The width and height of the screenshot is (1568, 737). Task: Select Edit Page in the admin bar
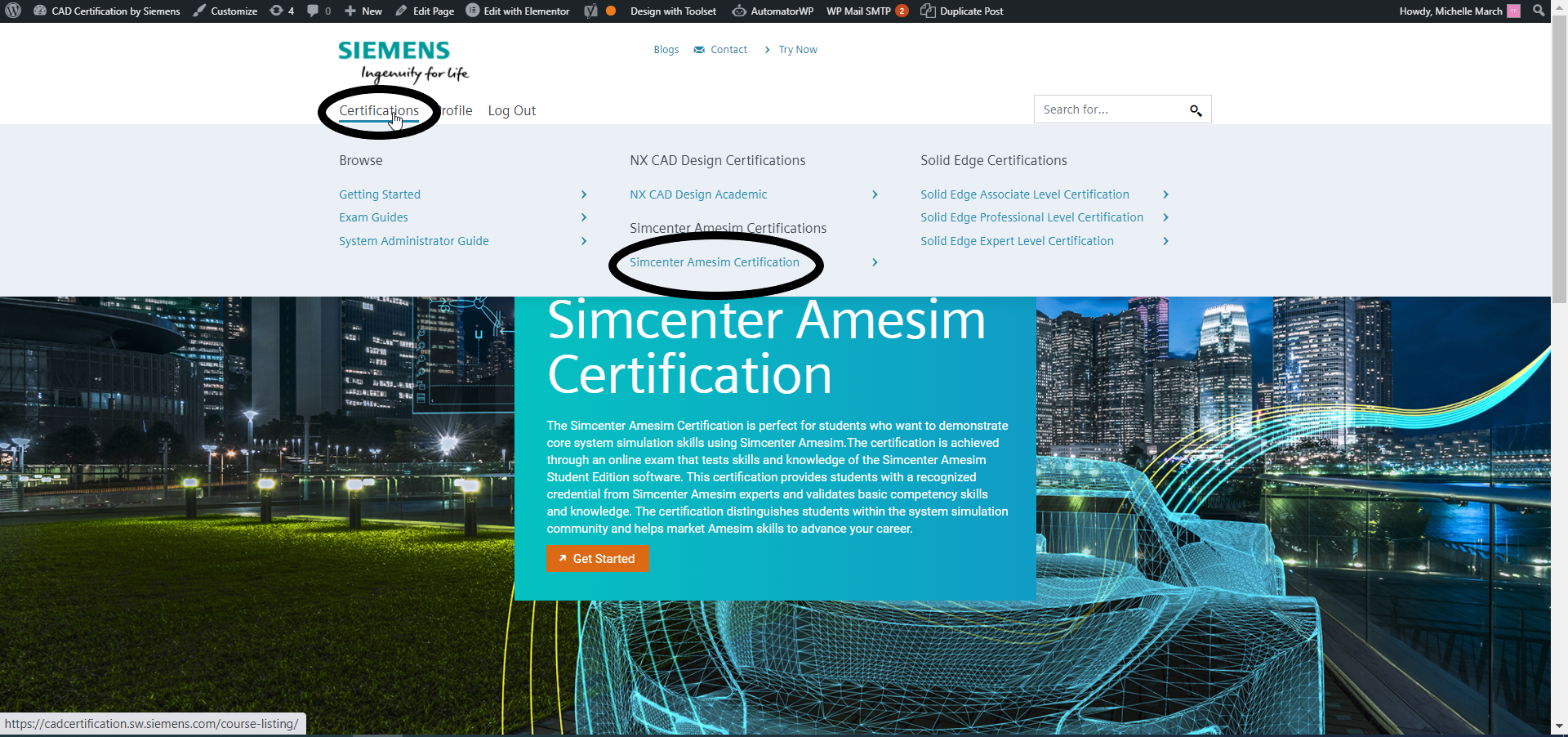(x=425, y=11)
